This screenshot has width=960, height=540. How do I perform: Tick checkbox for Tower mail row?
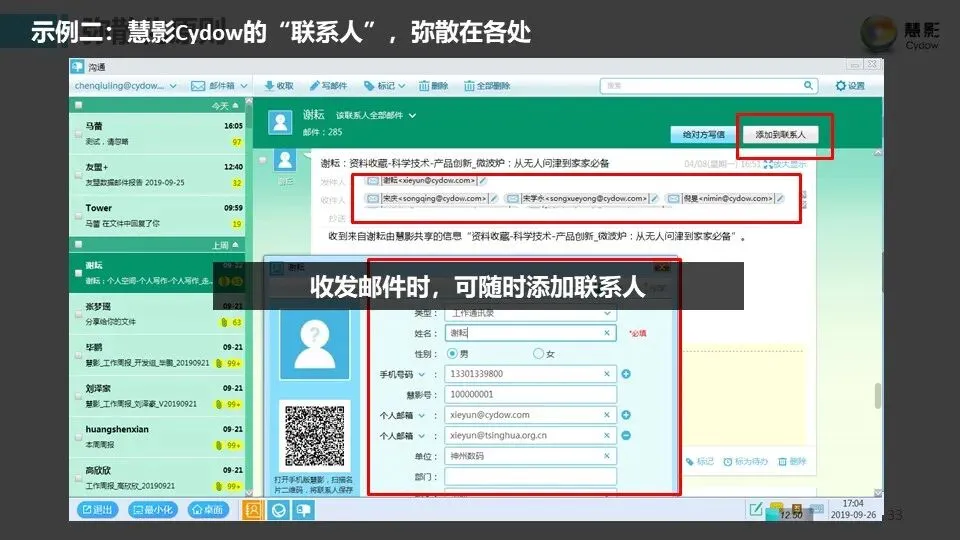click(78, 216)
